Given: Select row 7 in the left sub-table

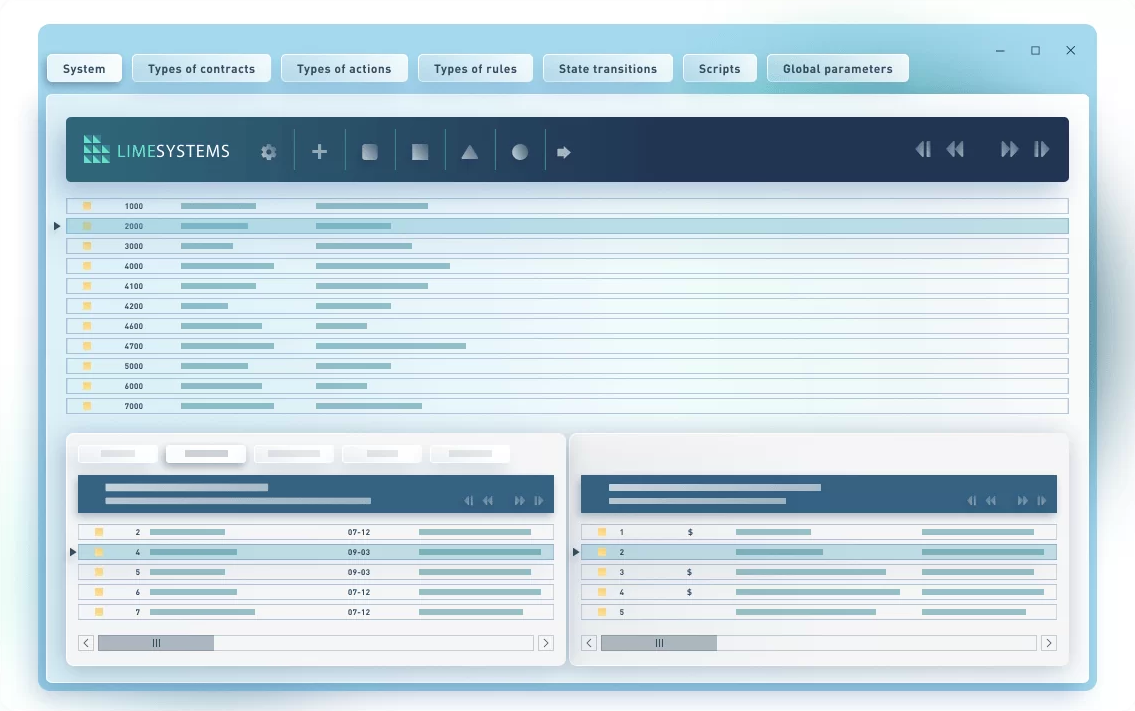Looking at the screenshot, I should click(x=316, y=612).
